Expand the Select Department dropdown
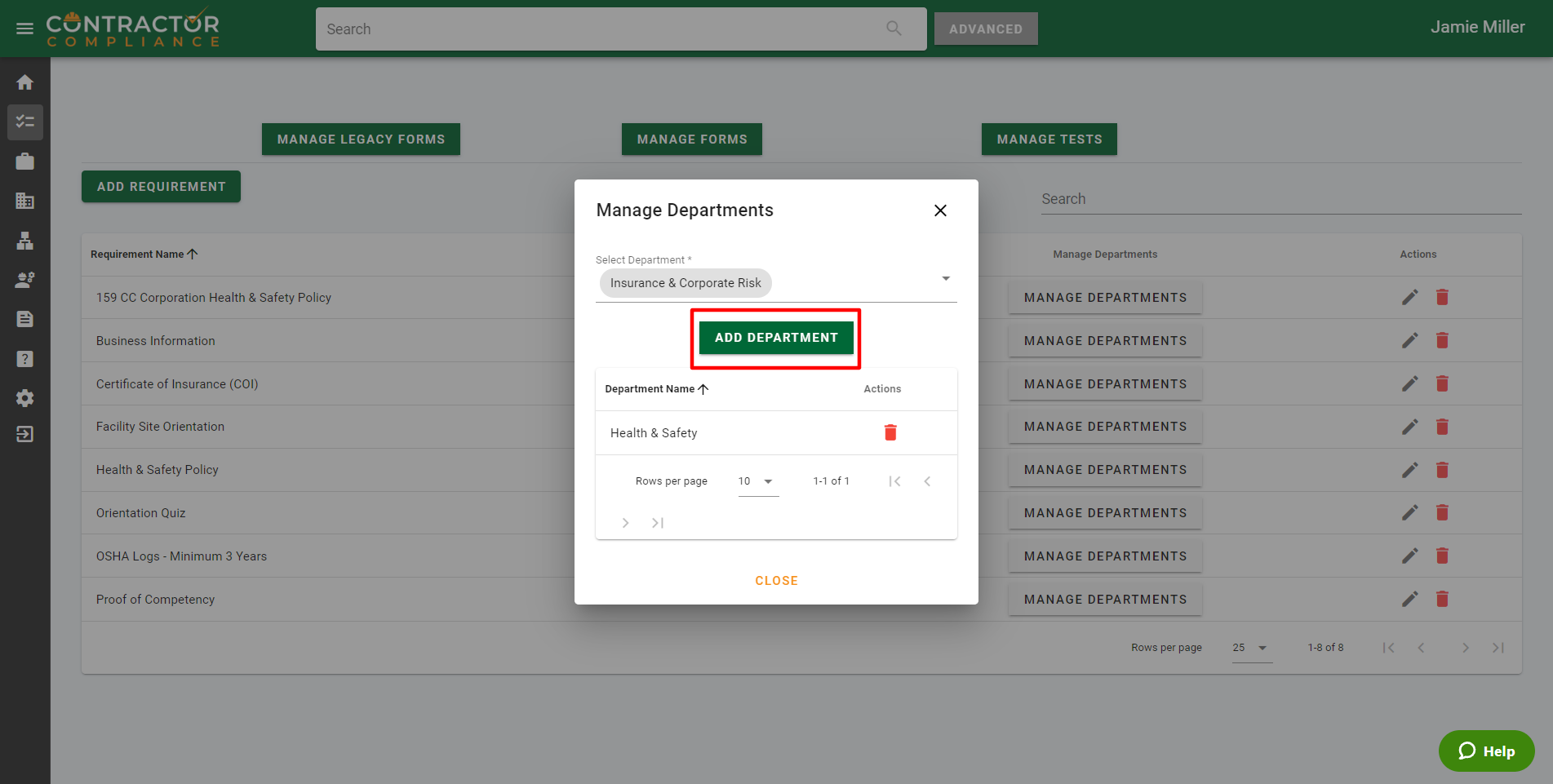Image resolution: width=1553 pixels, height=784 pixels. 945,279
